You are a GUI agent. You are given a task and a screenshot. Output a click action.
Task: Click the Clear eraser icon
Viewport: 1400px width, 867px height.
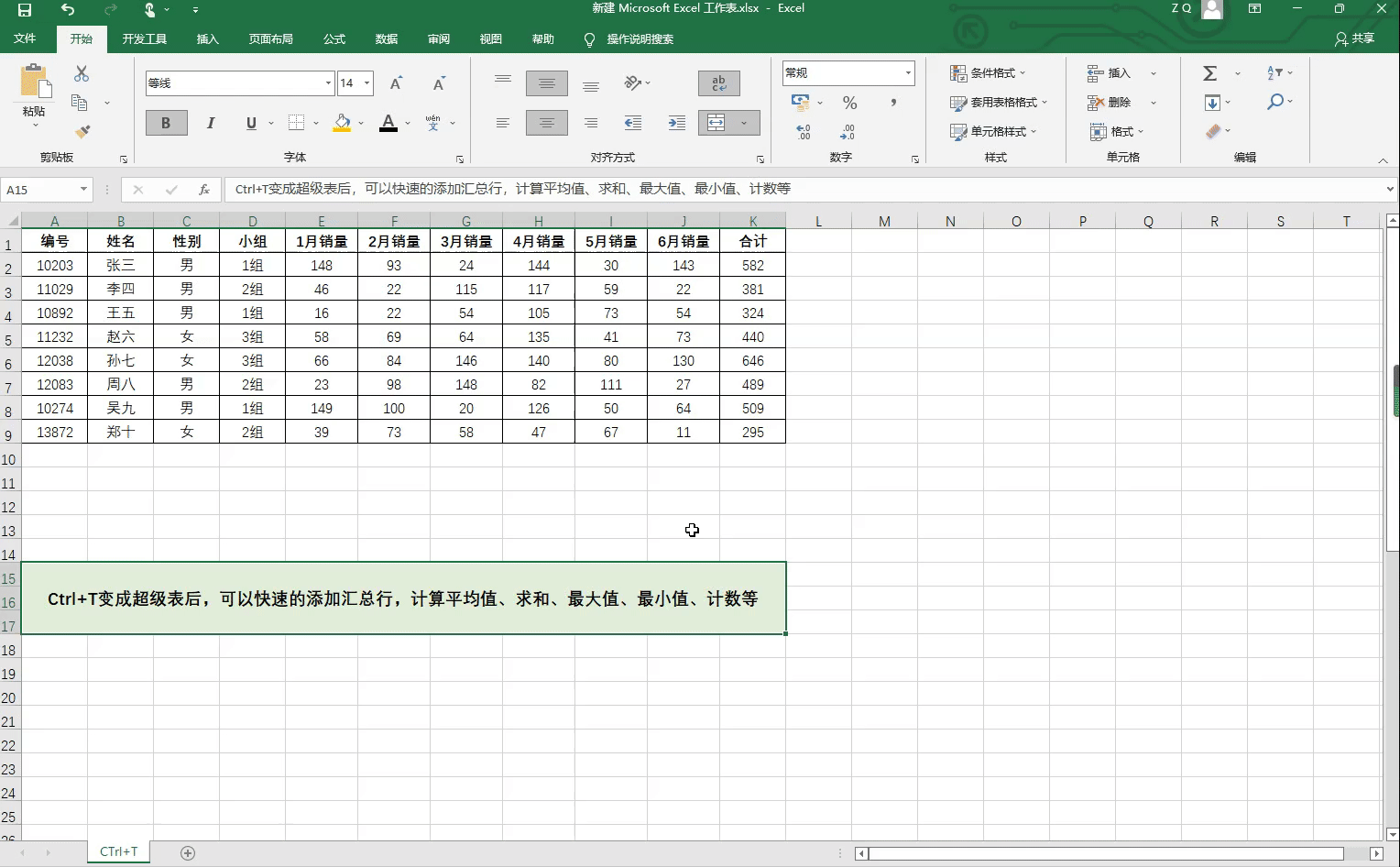(x=1213, y=132)
